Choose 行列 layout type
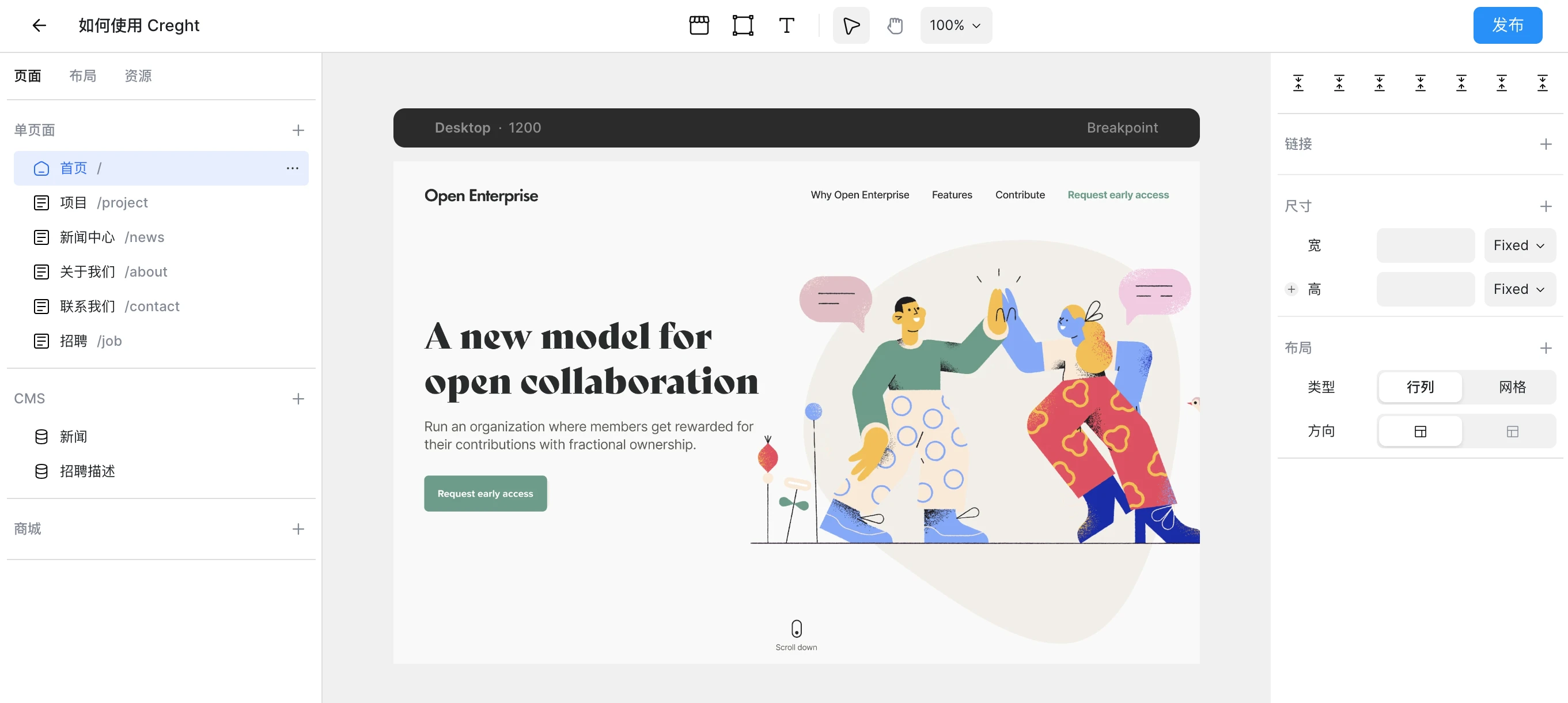 pyautogui.click(x=1420, y=387)
